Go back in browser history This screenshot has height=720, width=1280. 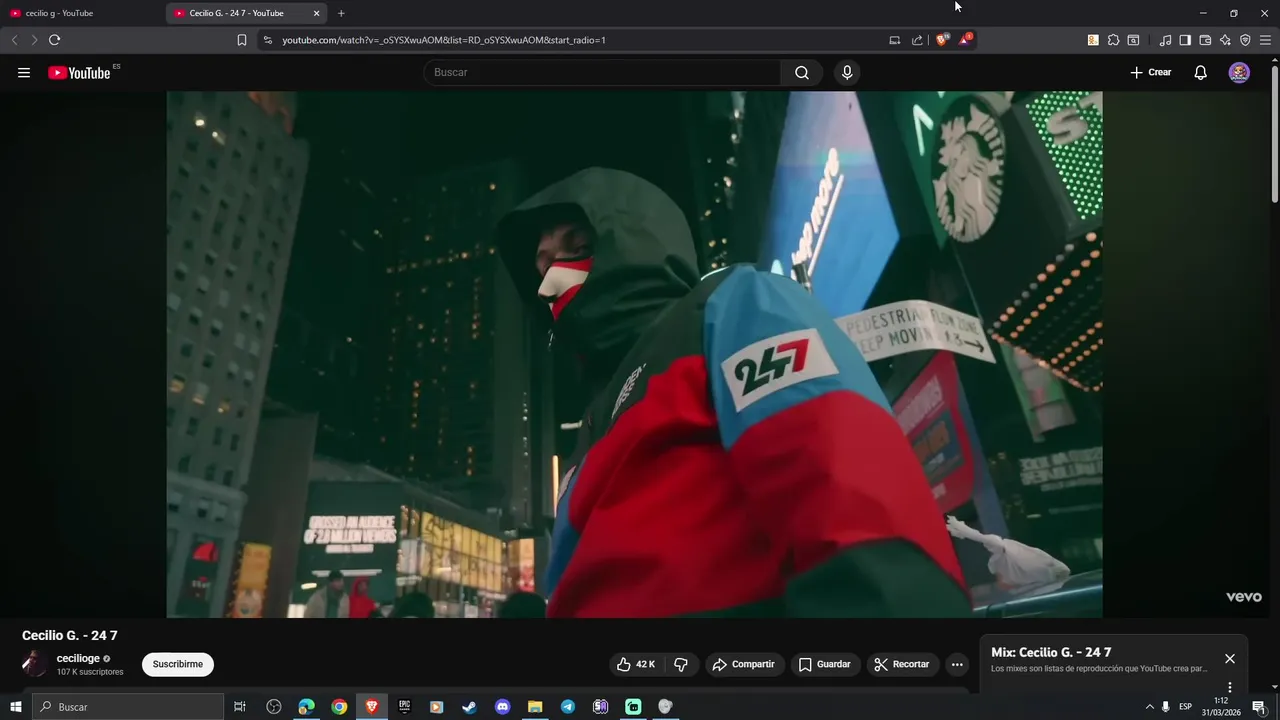[x=14, y=40]
